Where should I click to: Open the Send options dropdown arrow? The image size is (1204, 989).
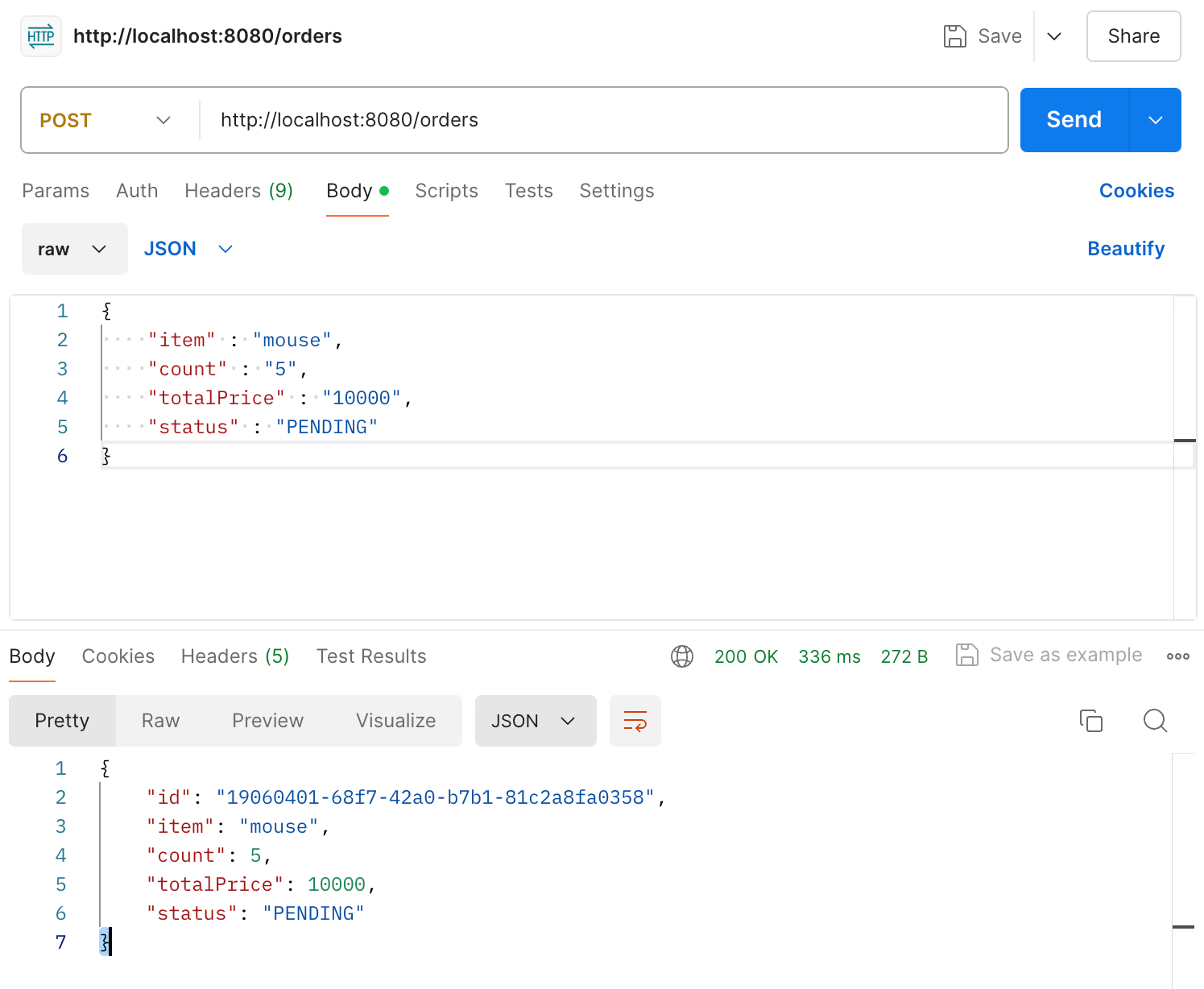point(1156,120)
